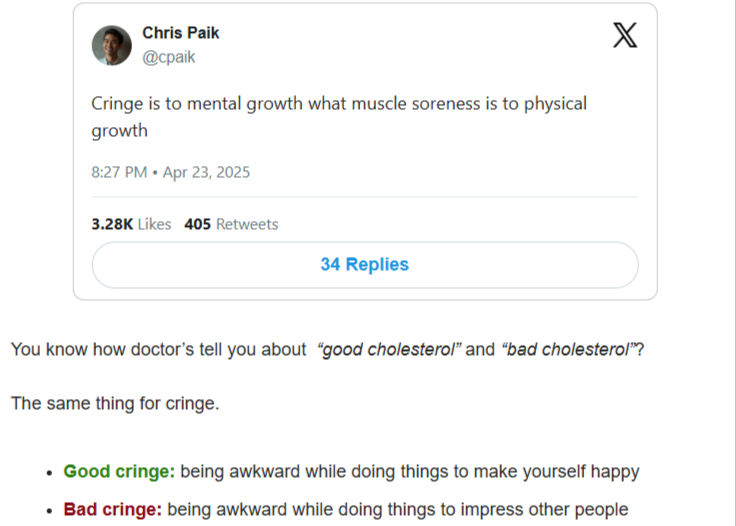Click "The same thing for cringe." sentence
The width and height of the screenshot is (736, 526).
(x=115, y=404)
